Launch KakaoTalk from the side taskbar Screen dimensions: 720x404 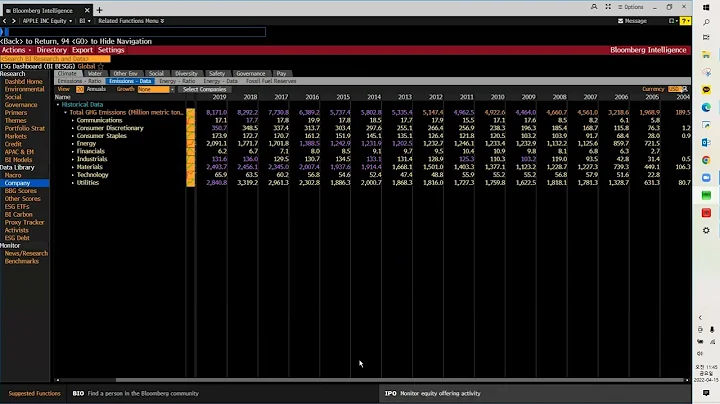tap(706, 90)
